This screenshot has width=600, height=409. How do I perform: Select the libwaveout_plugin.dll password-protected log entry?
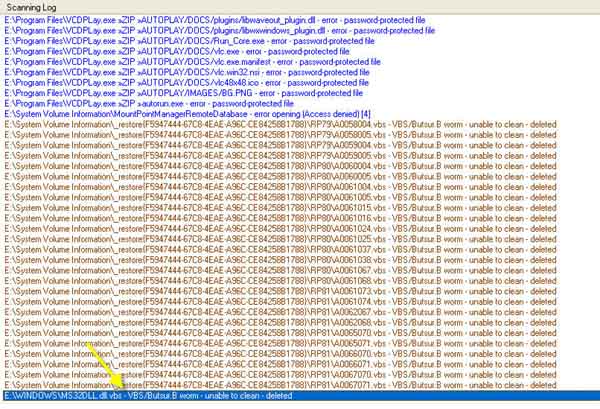215,20
